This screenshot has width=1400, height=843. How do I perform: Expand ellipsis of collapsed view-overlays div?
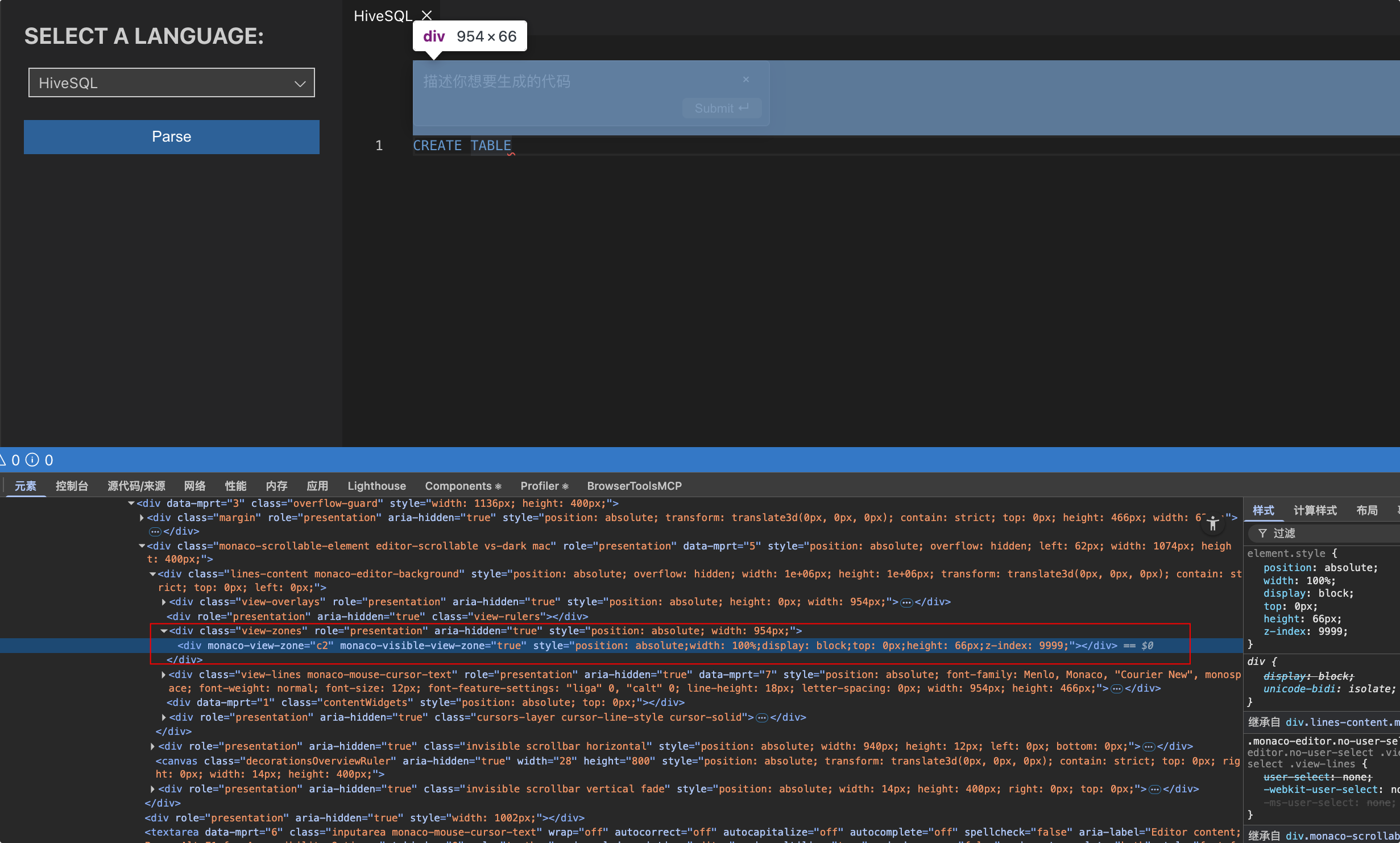[906, 602]
